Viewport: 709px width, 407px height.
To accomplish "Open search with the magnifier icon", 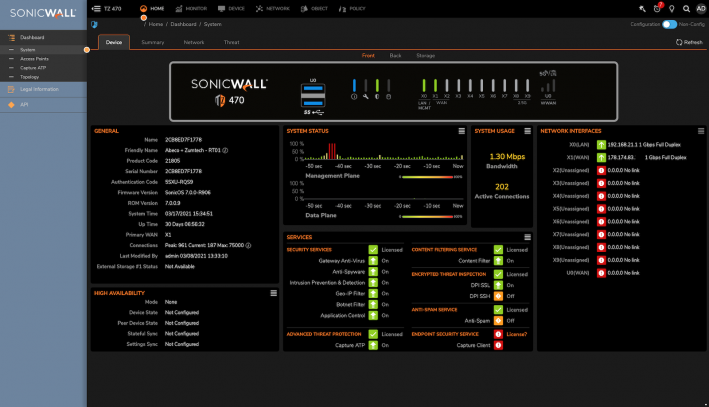I will (686, 9).
